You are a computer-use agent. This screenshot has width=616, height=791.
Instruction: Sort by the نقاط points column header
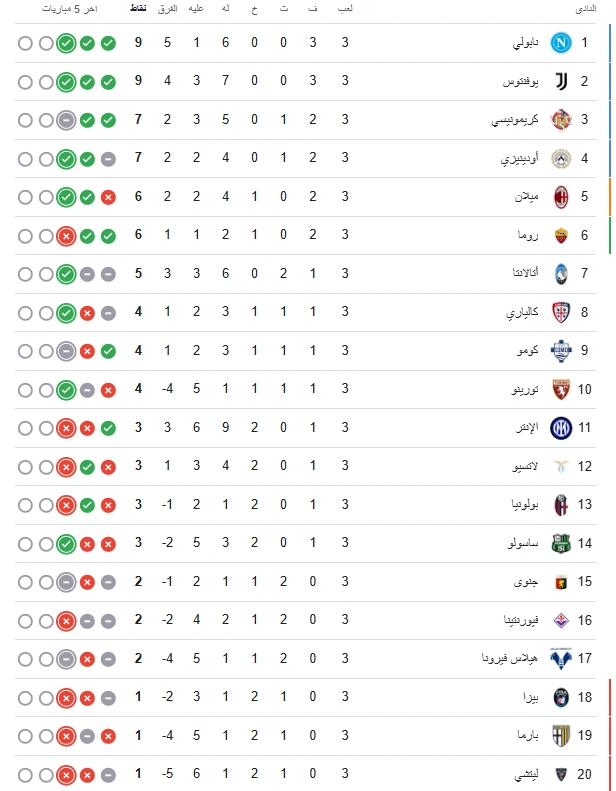click(138, 9)
